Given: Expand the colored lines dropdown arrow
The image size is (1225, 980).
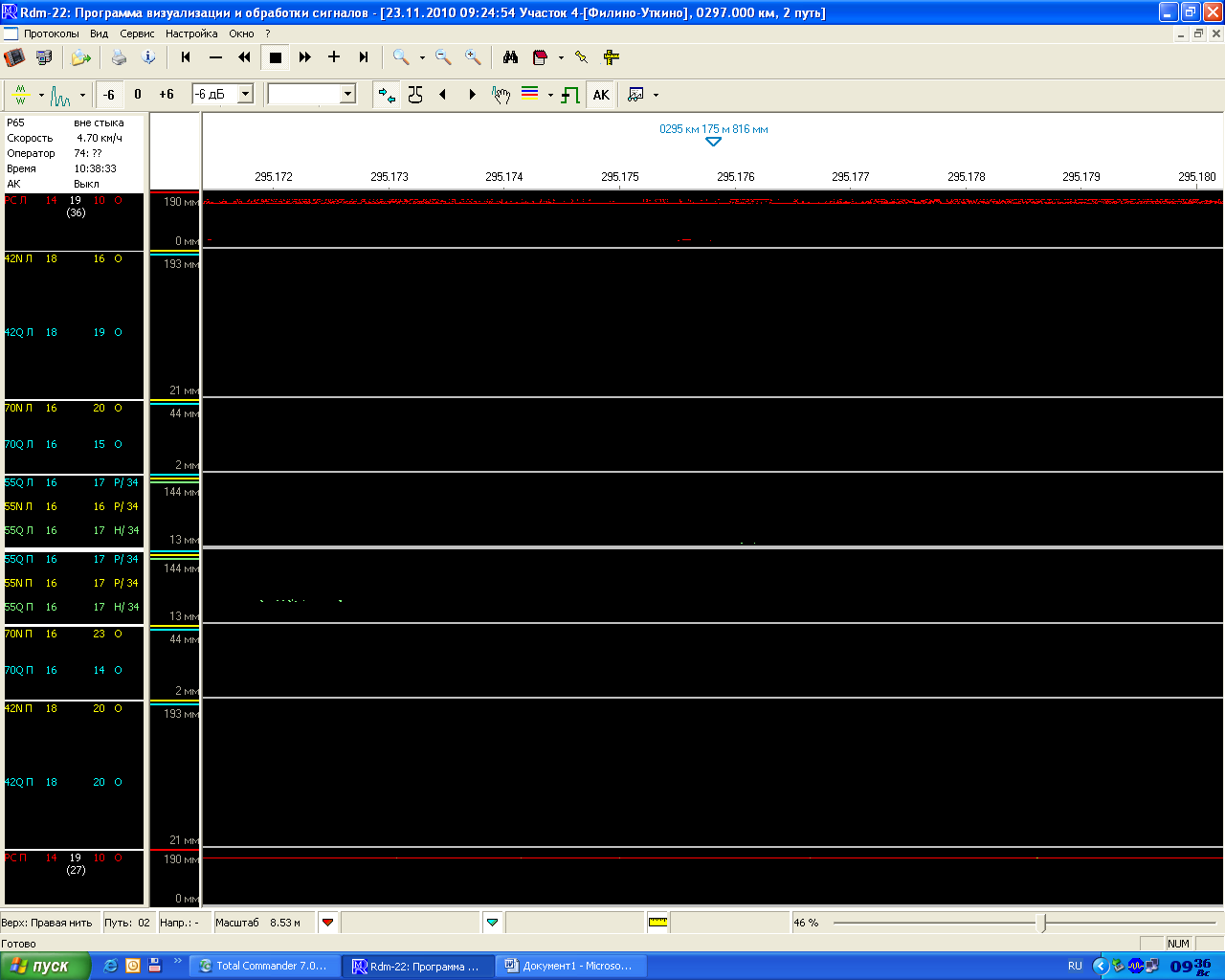Looking at the screenshot, I should click(550, 95).
